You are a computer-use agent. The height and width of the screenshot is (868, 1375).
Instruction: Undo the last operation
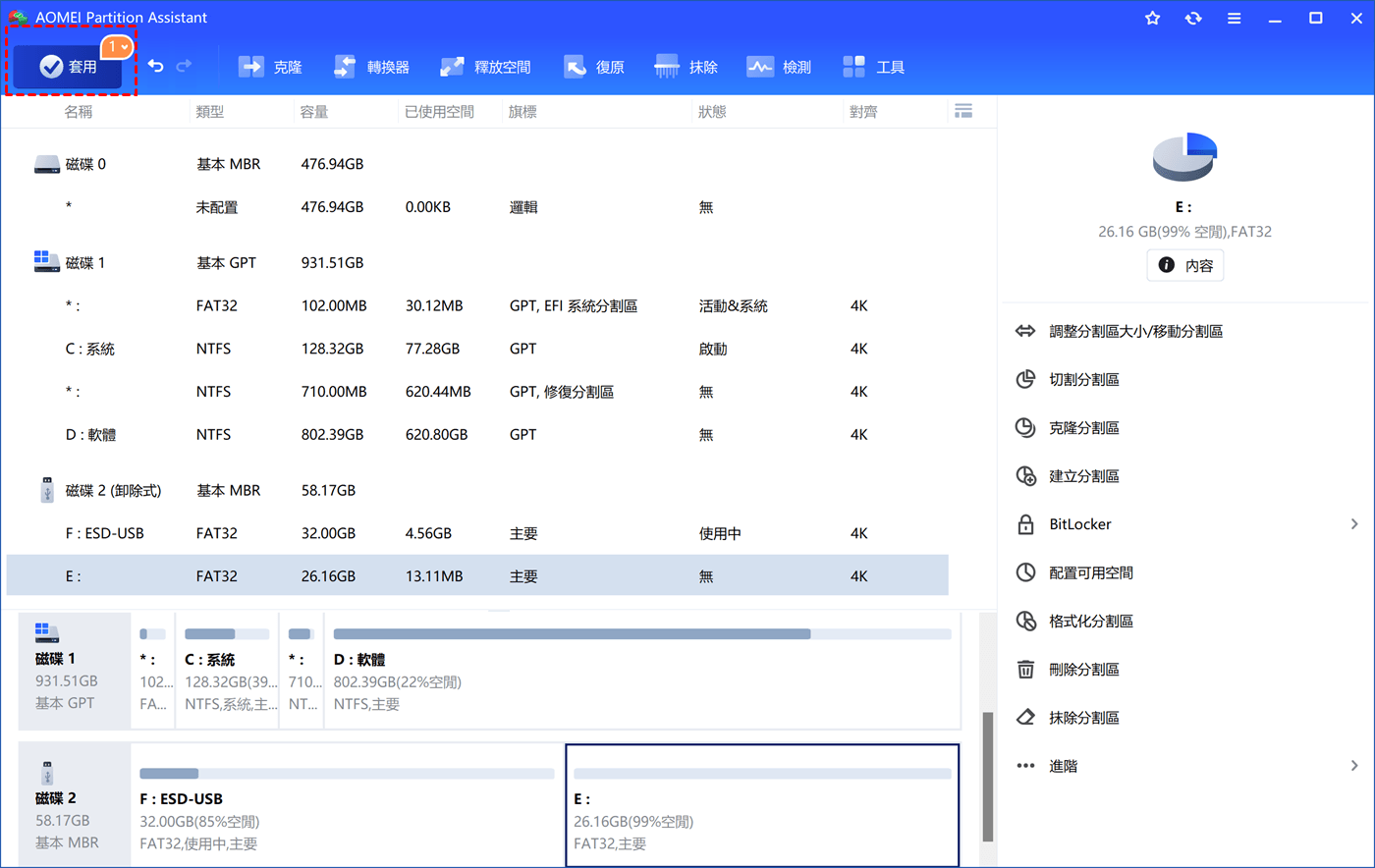(155, 66)
